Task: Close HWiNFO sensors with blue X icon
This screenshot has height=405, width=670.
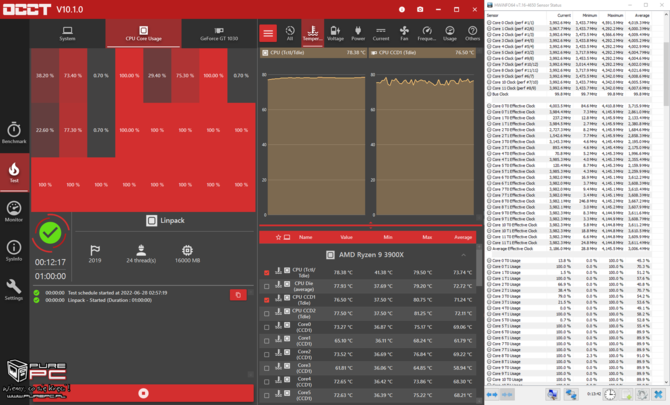Action: click(x=658, y=394)
